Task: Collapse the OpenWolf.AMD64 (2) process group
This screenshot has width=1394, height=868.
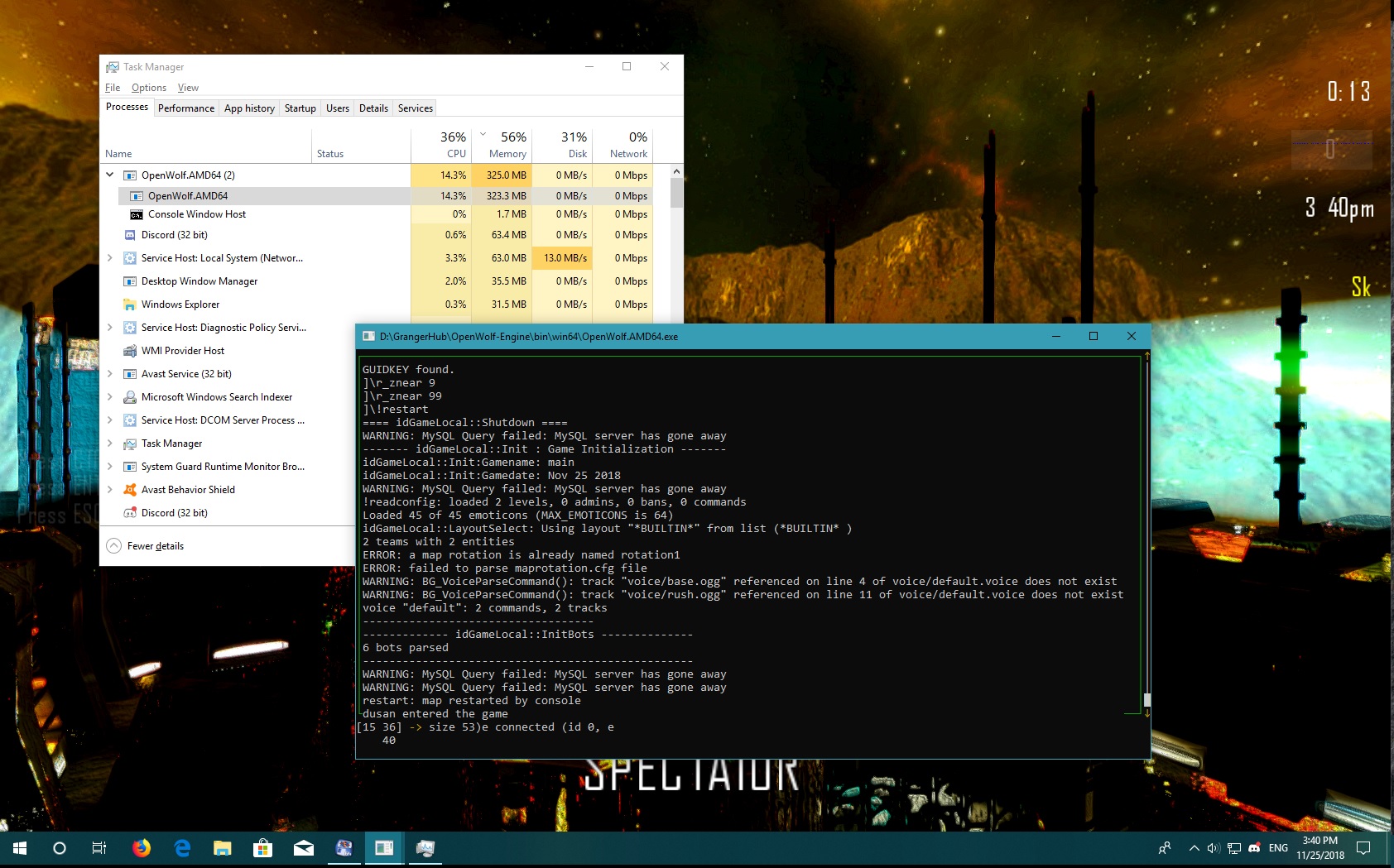Action: pyautogui.click(x=110, y=175)
